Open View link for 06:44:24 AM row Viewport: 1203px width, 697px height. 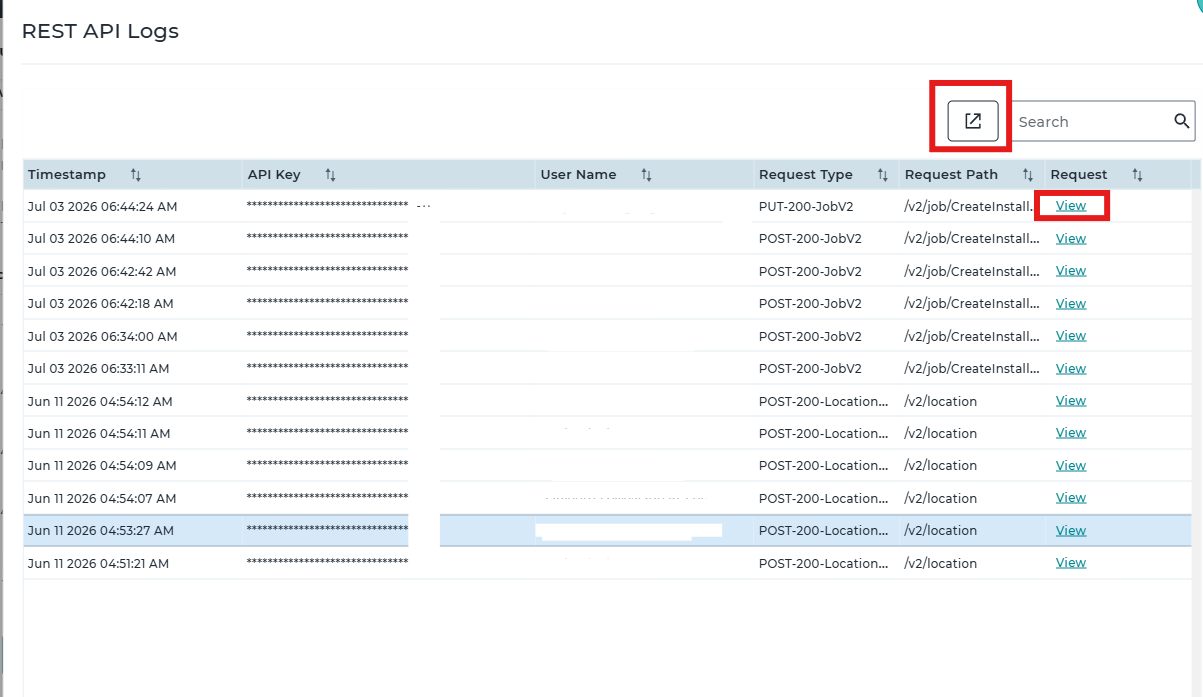coord(1071,206)
